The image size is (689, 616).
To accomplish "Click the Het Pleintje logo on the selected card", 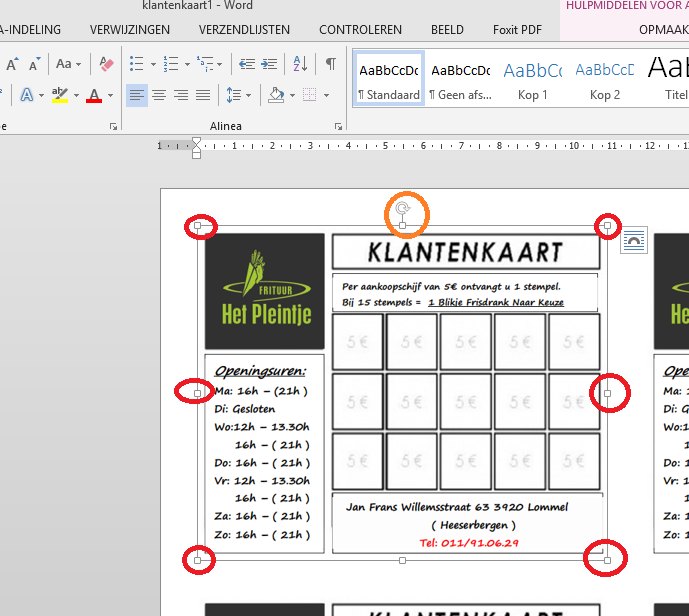I will point(265,291).
